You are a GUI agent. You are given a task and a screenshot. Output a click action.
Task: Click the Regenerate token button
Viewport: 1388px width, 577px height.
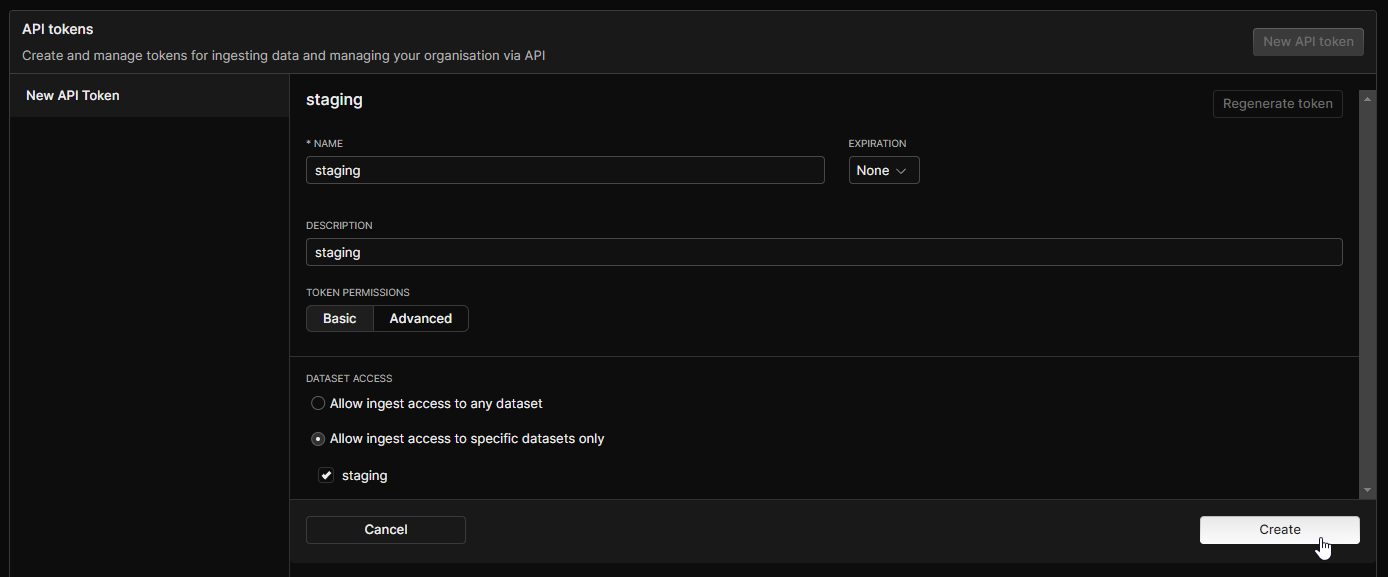pyautogui.click(x=1277, y=104)
